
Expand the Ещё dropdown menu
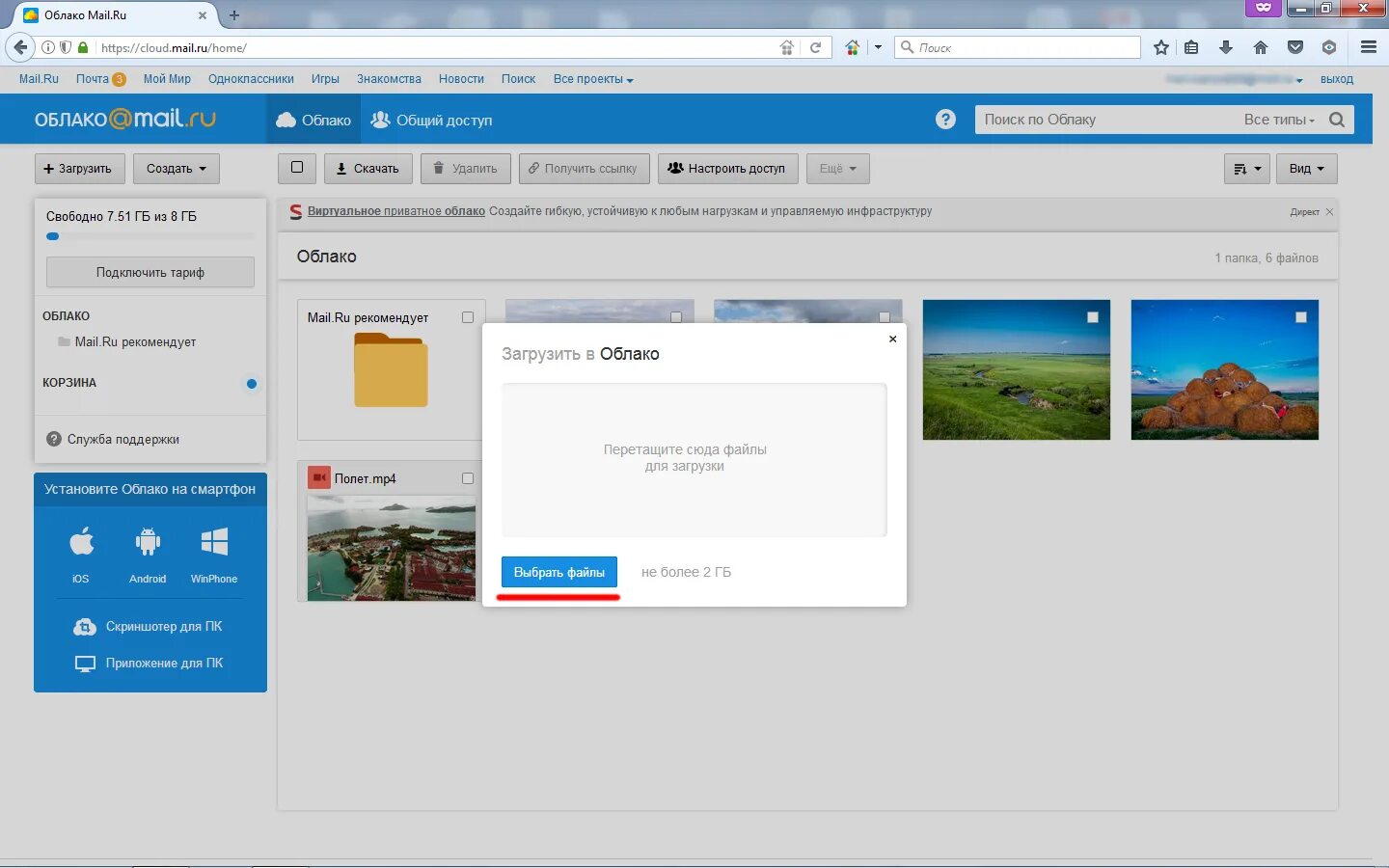[838, 169]
